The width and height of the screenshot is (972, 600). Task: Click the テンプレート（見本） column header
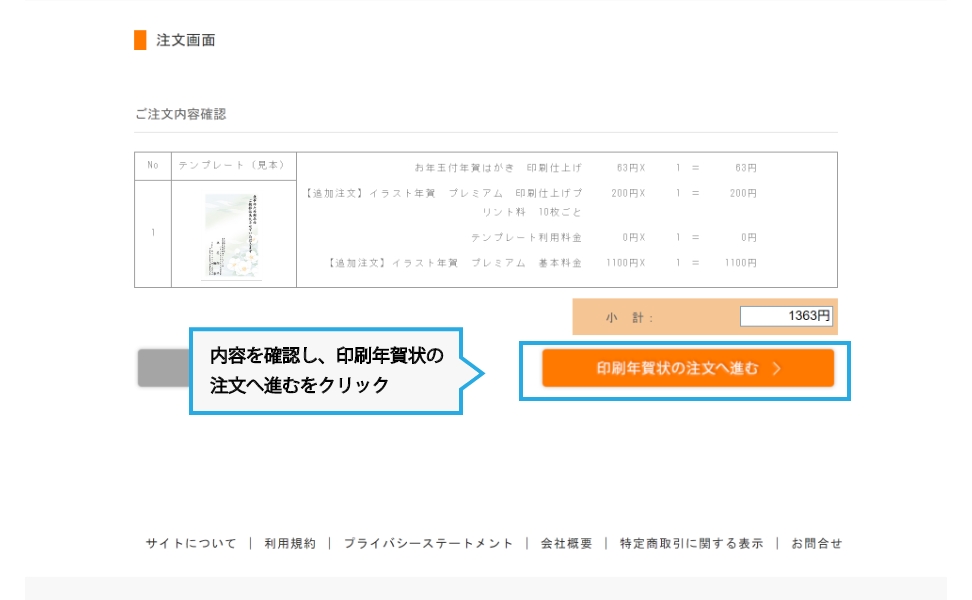click(234, 165)
